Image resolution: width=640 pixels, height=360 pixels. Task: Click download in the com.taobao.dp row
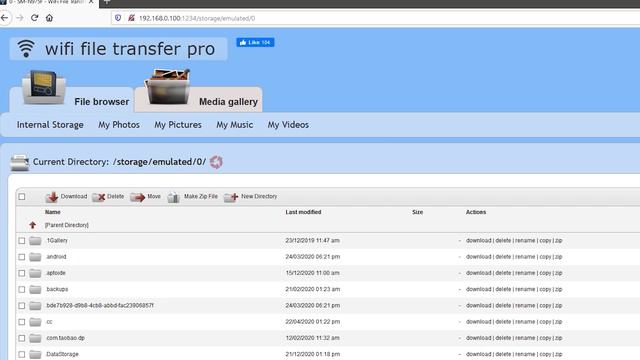click(479, 338)
